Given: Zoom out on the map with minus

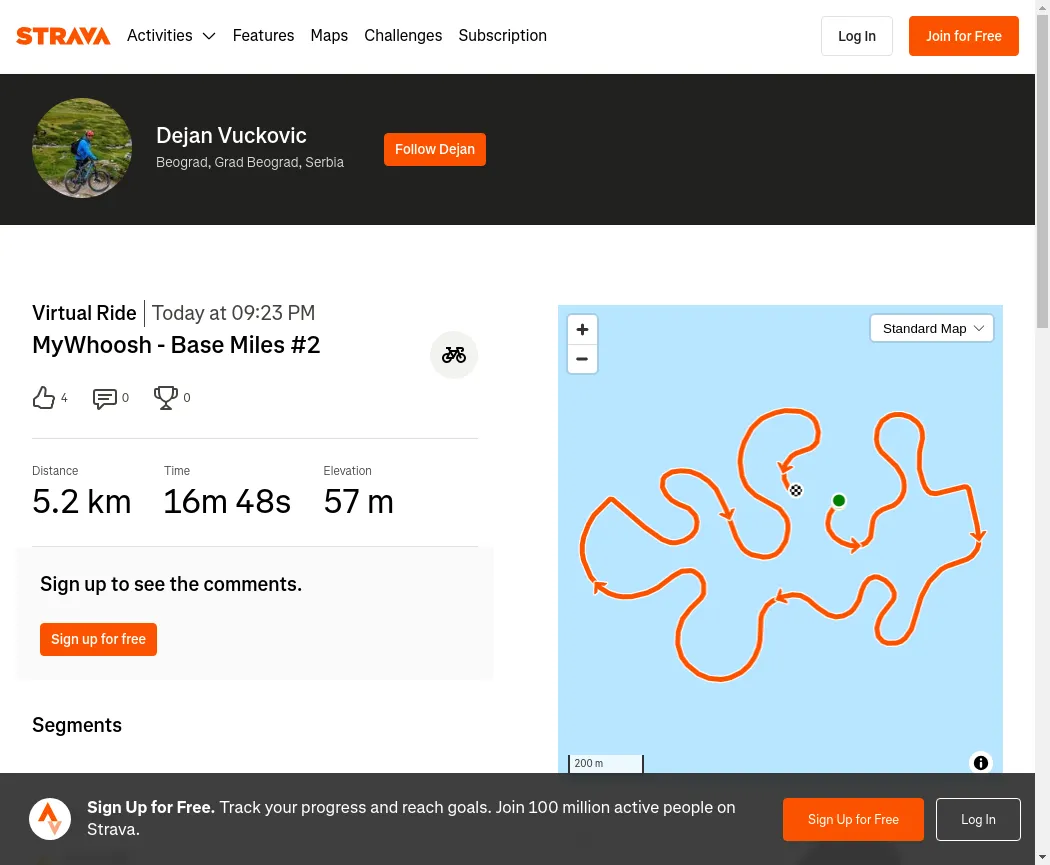Looking at the screenshot, I should click(x=582, y=359).
